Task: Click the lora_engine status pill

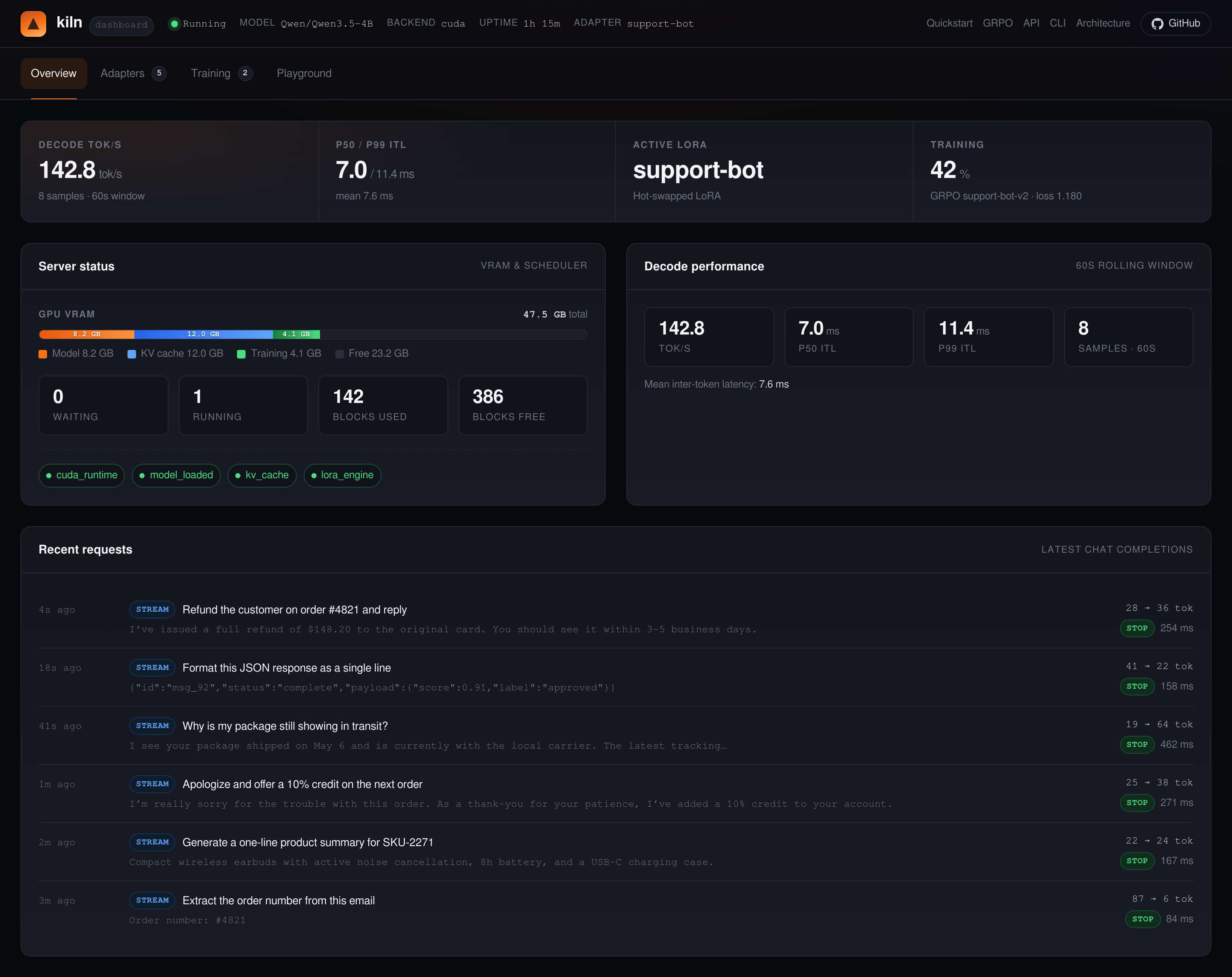Action: pos(342,475)
